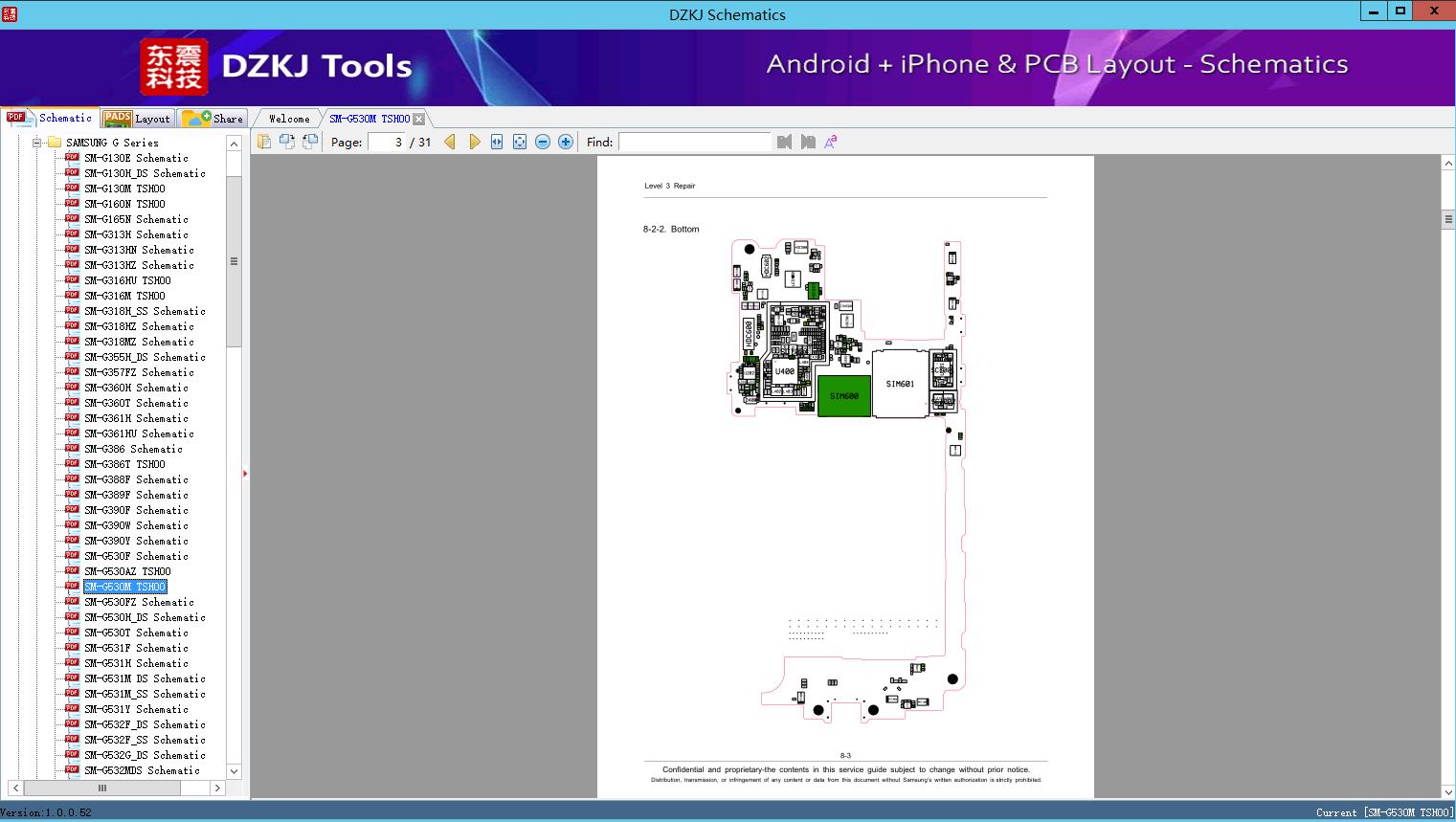Close the SM-G530M TSHOO tab
This screenshot has height=822, width=1456.
point(419,119)
